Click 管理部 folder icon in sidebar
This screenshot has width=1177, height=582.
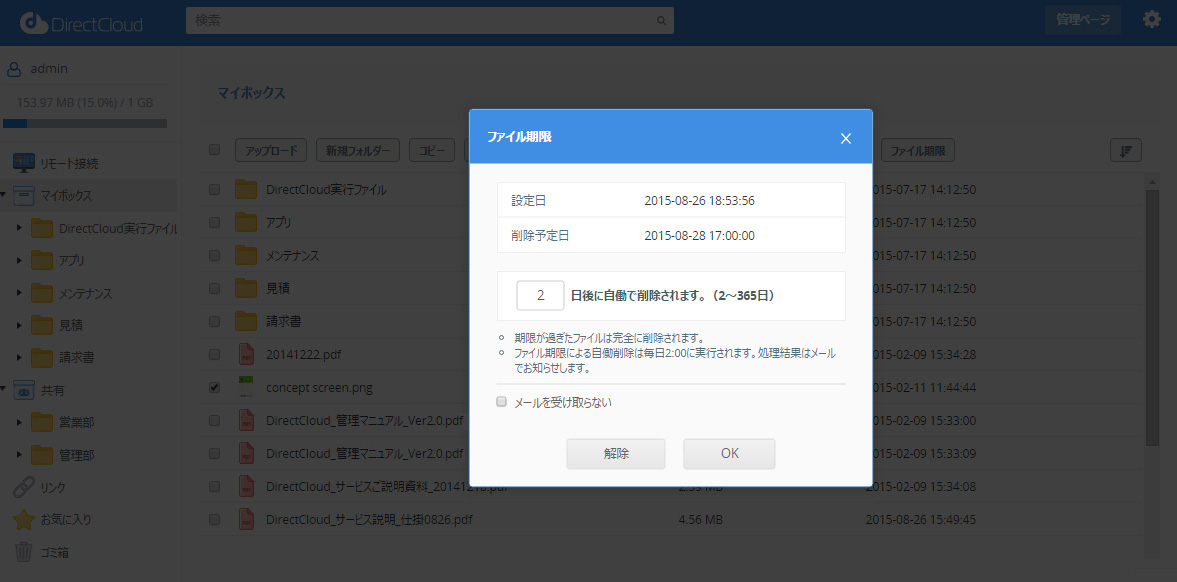41,454
